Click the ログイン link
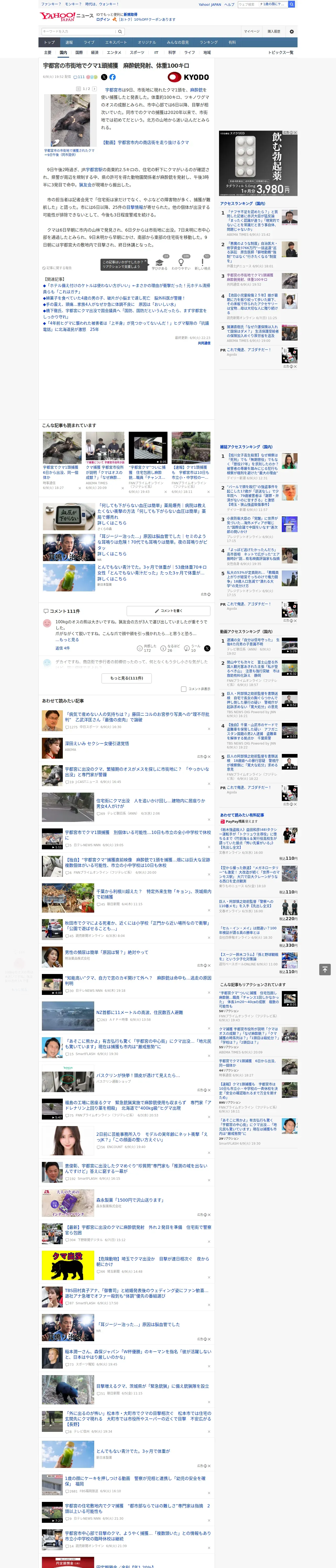Image resolution: width=336 pixels, height=1568 pixels. point(103,20)
